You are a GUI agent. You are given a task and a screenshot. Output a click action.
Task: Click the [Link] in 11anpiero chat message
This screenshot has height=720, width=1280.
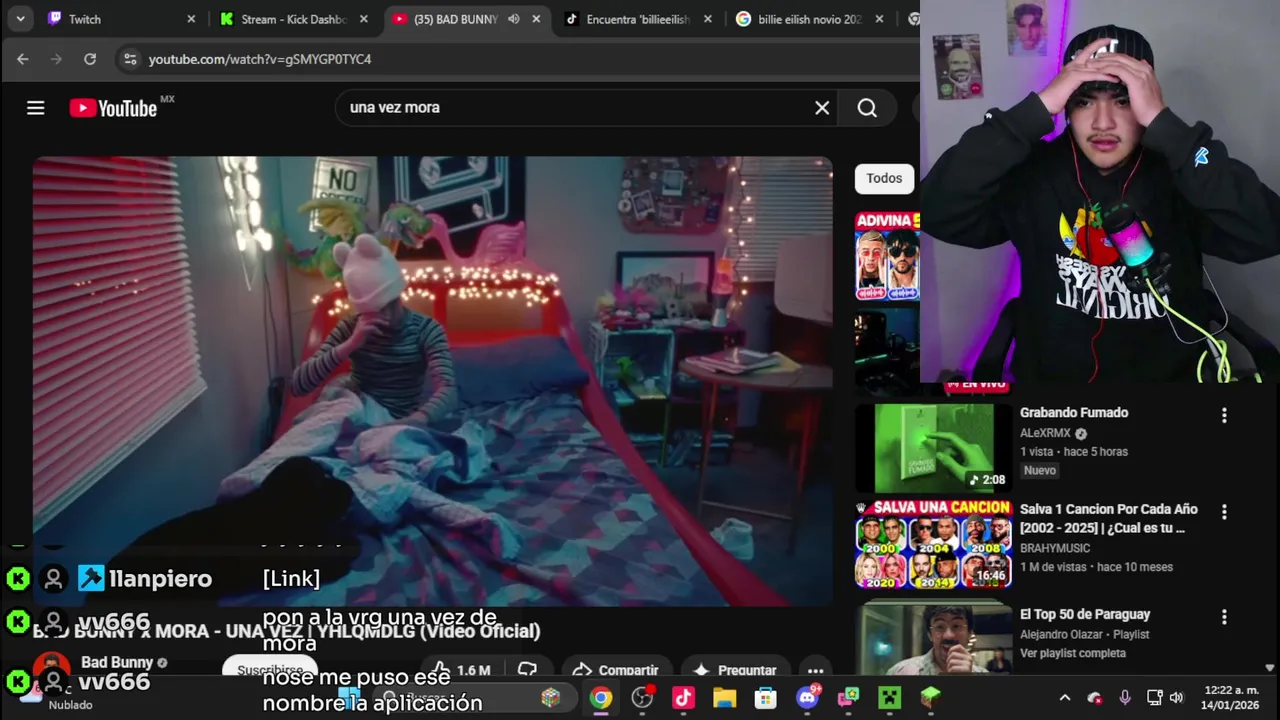click(x=291, y=578)
